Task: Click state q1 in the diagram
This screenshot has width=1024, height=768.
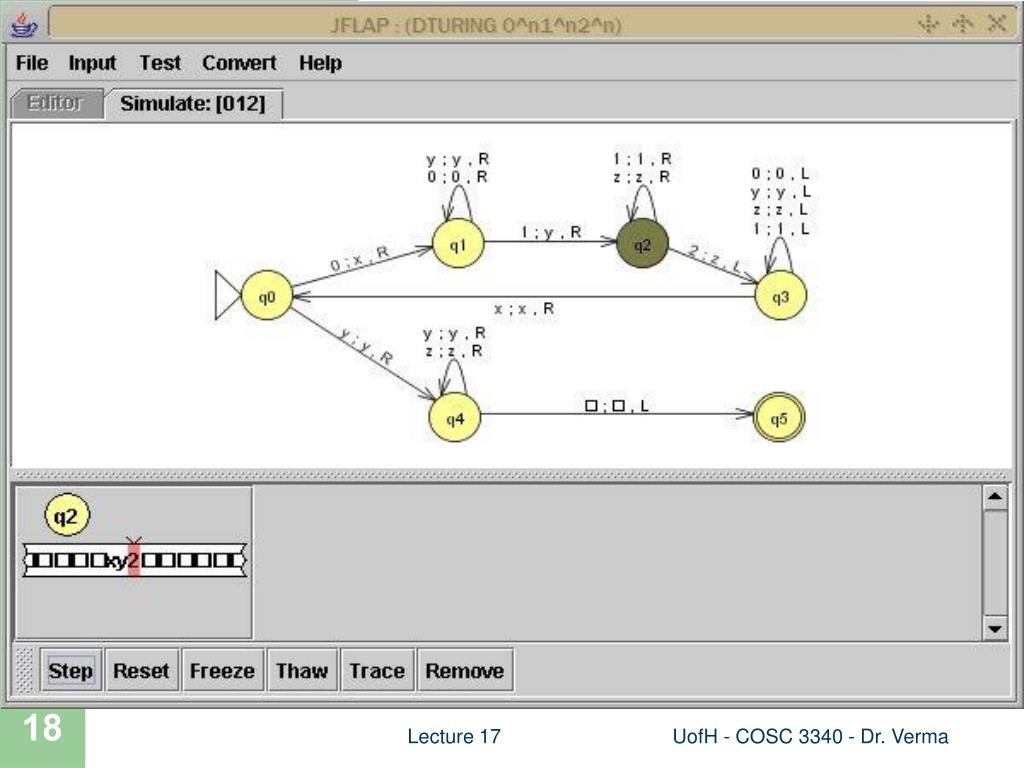Action: (458, 244)
